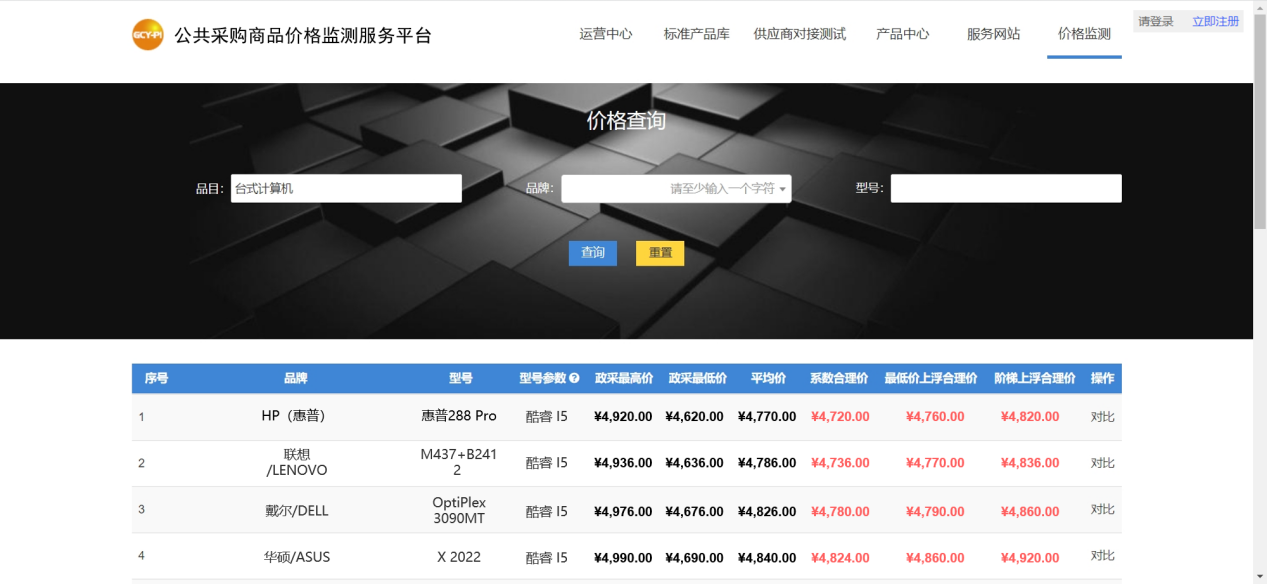
Task: Go to the 标准产品库 menu item
Action: click(x=696, y=34)
